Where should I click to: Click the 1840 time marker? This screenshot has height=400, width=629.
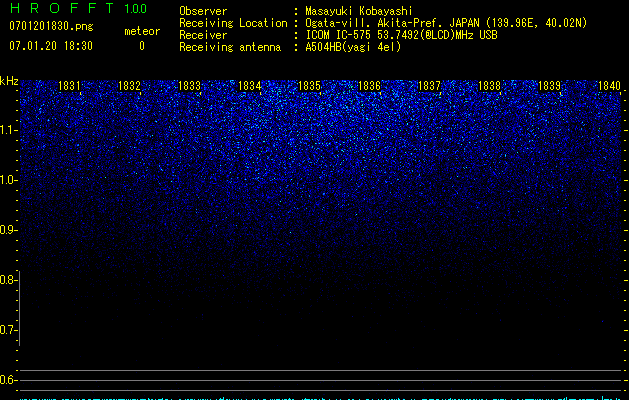coord(609,86)
